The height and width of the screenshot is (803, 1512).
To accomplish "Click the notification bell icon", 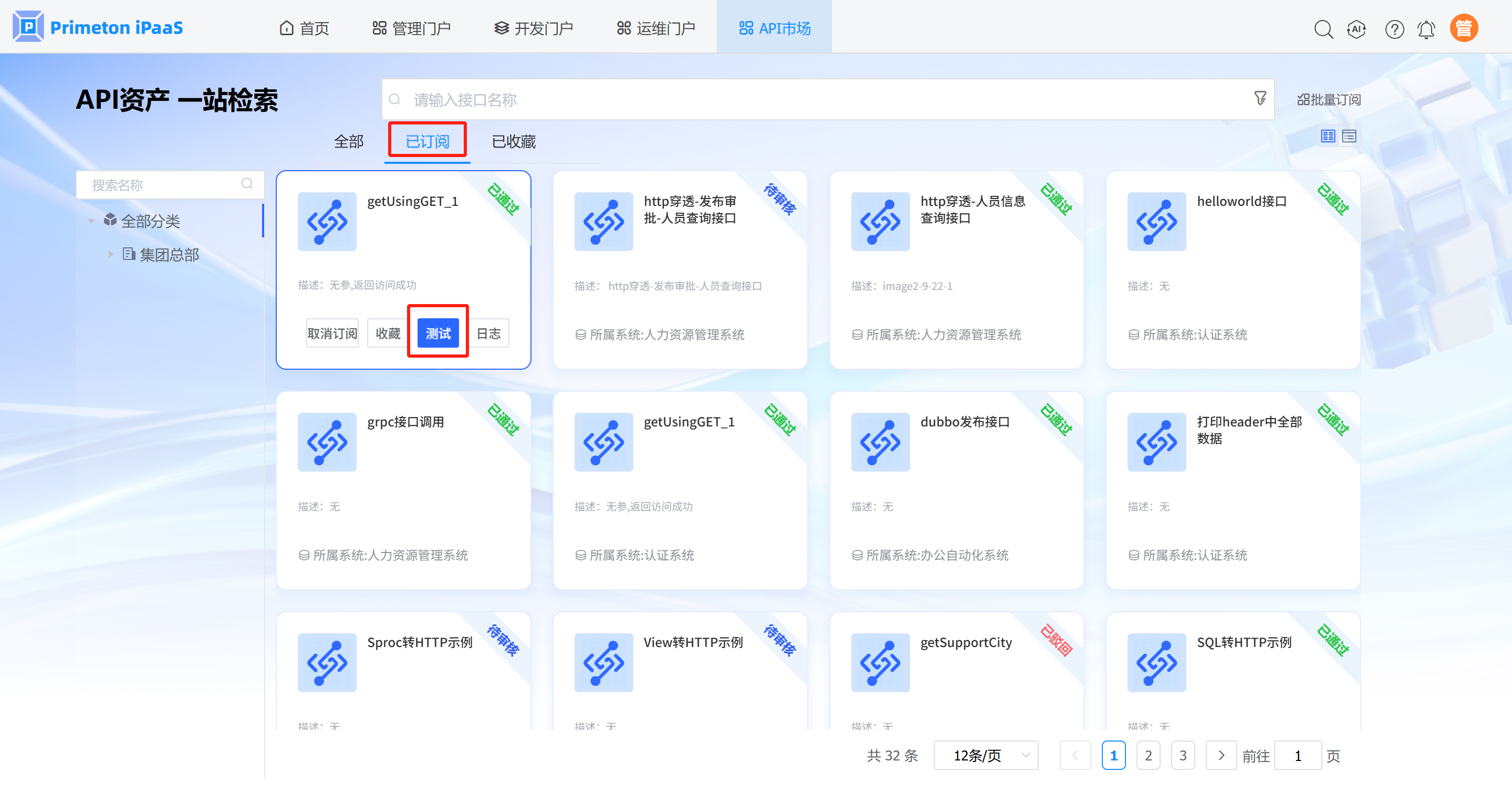I will [x=1426, y=29].
